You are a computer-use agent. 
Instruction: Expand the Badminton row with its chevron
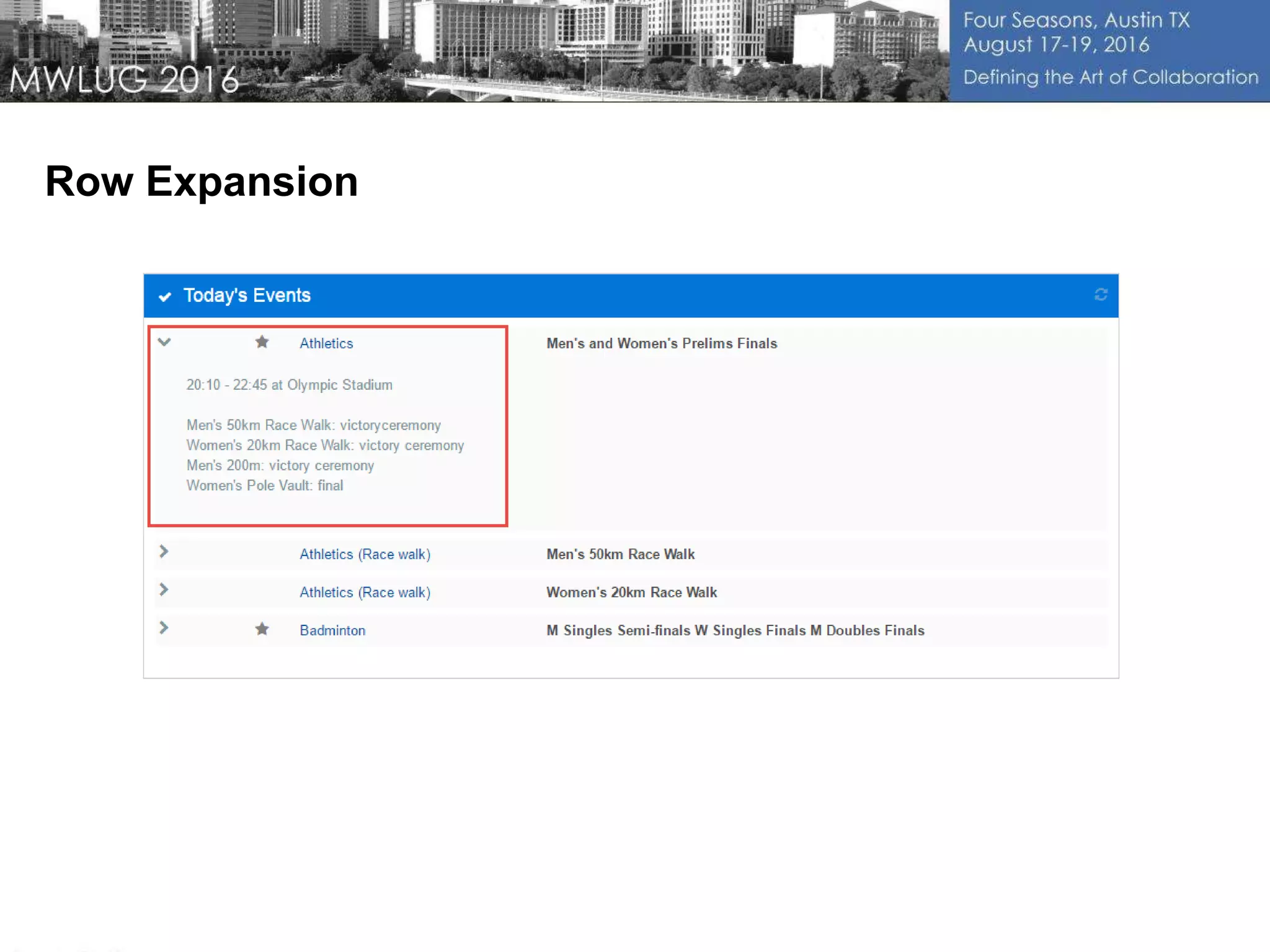[x=164, y=628]
